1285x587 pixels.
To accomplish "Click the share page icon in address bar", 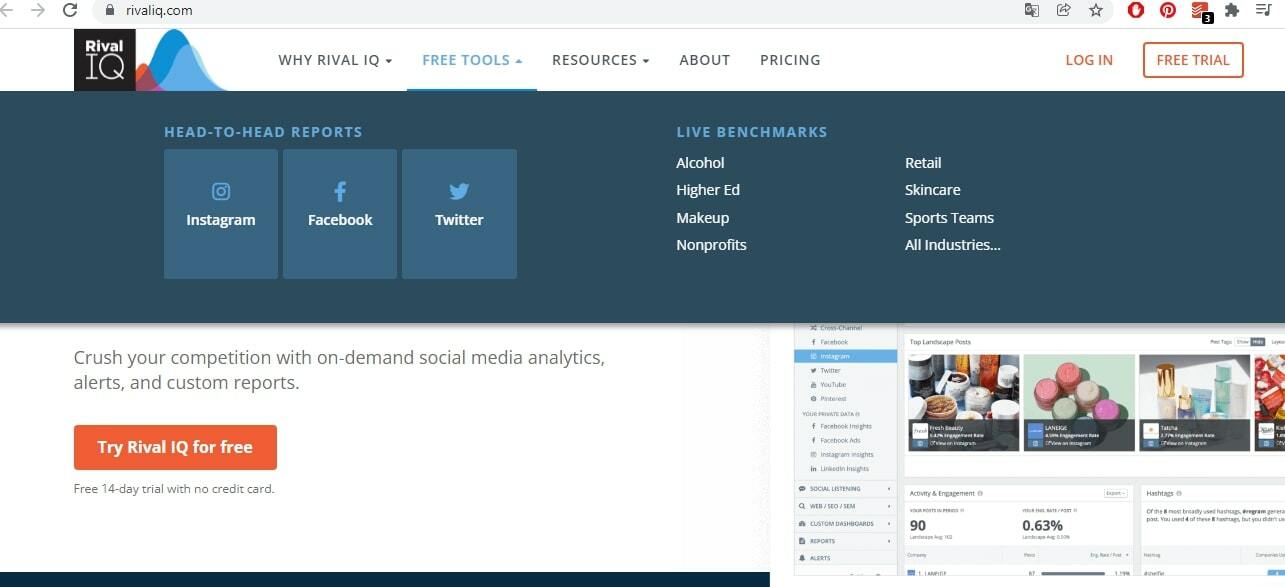I will click(x=1063, y=10).
